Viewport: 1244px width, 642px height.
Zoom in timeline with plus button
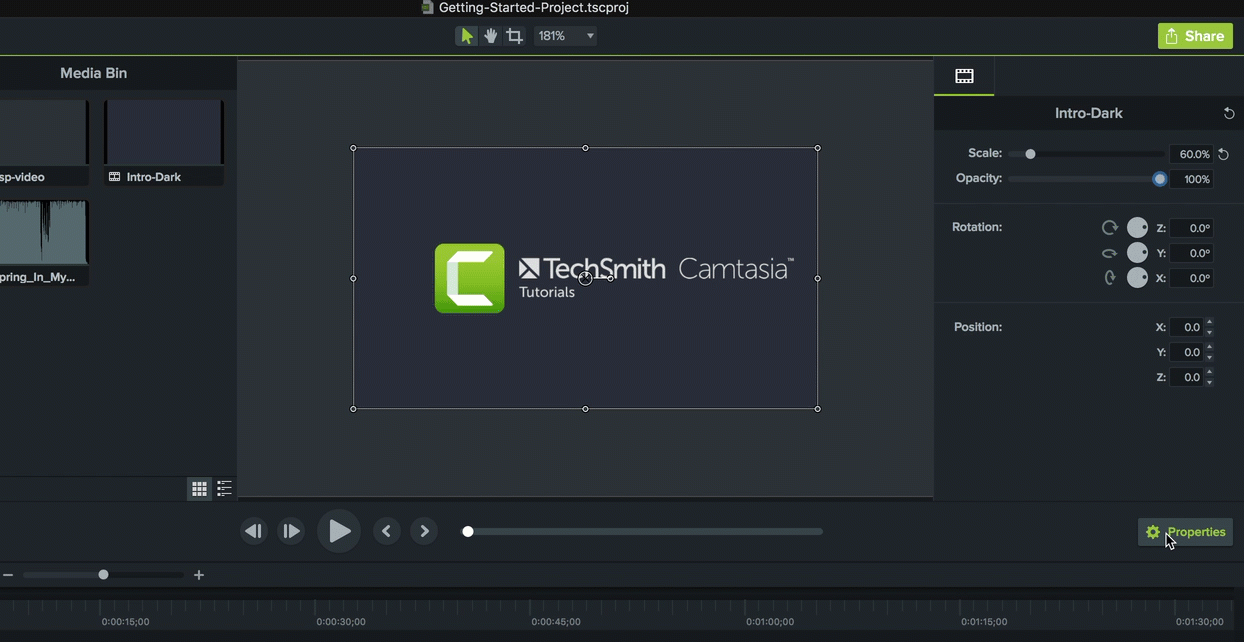pos(199,575)
